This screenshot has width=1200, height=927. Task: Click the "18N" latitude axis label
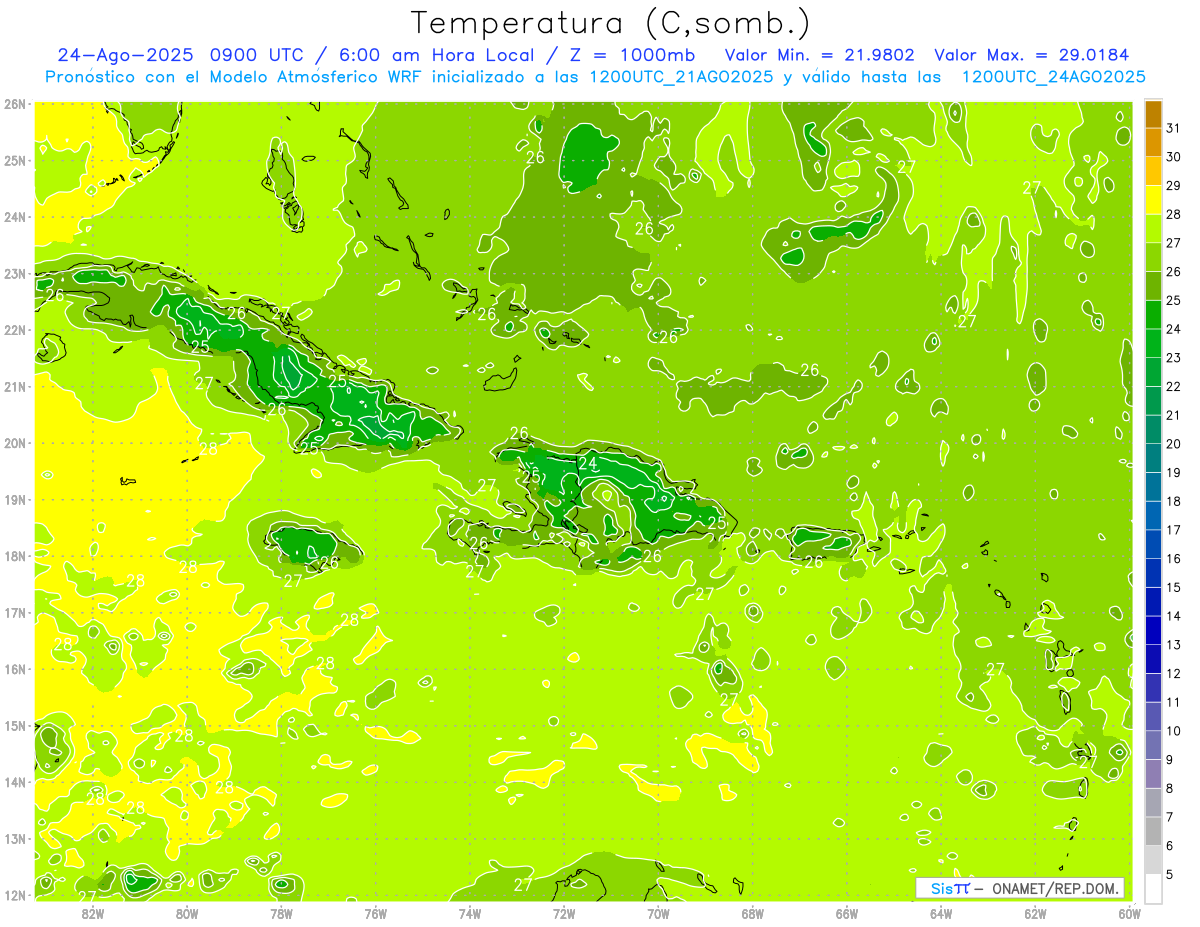[x=14, y=556]
